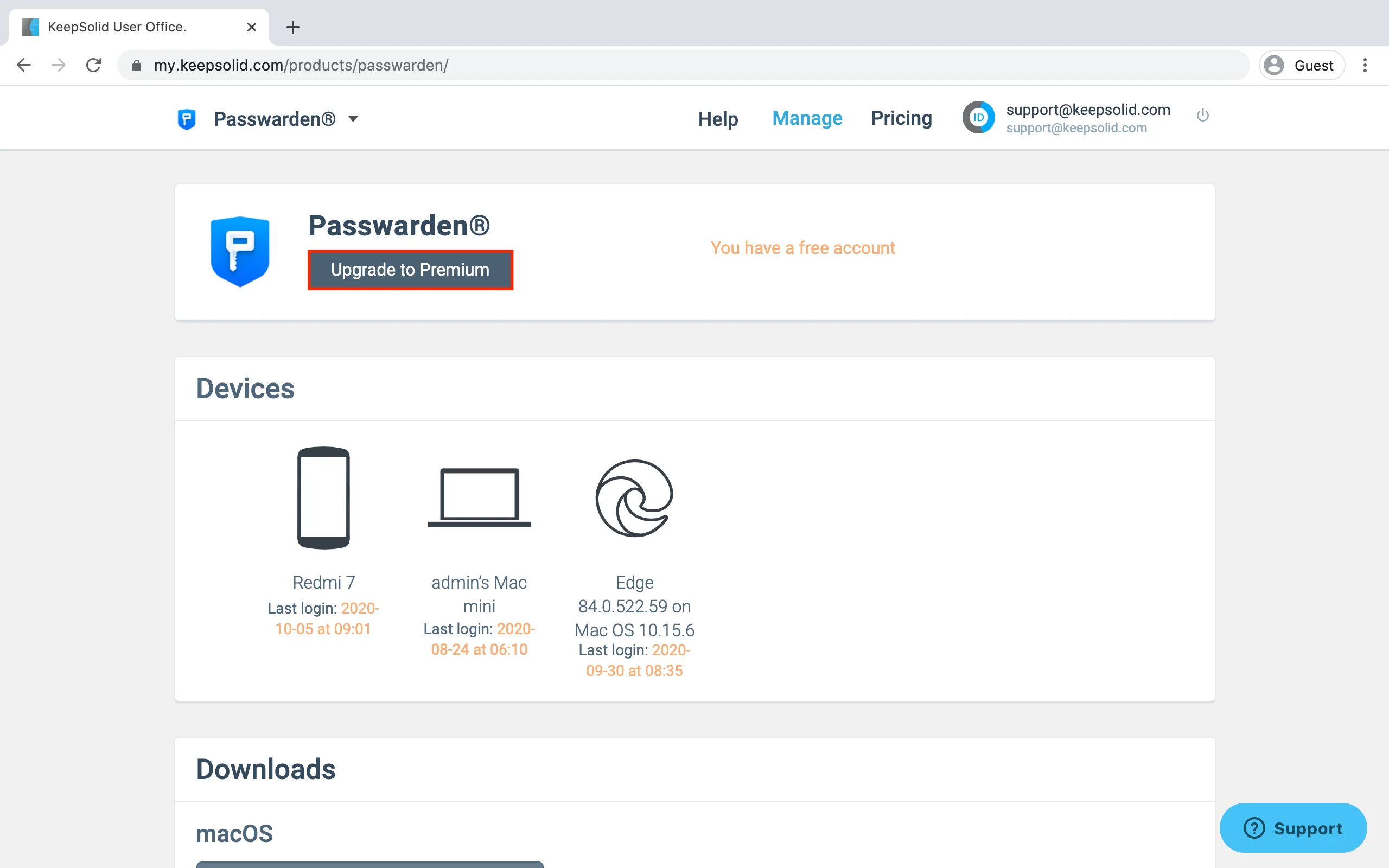1389x868 pixels.
Task: Expand the Passwarden product dropdown arrow
Action: tap(353, 119)
